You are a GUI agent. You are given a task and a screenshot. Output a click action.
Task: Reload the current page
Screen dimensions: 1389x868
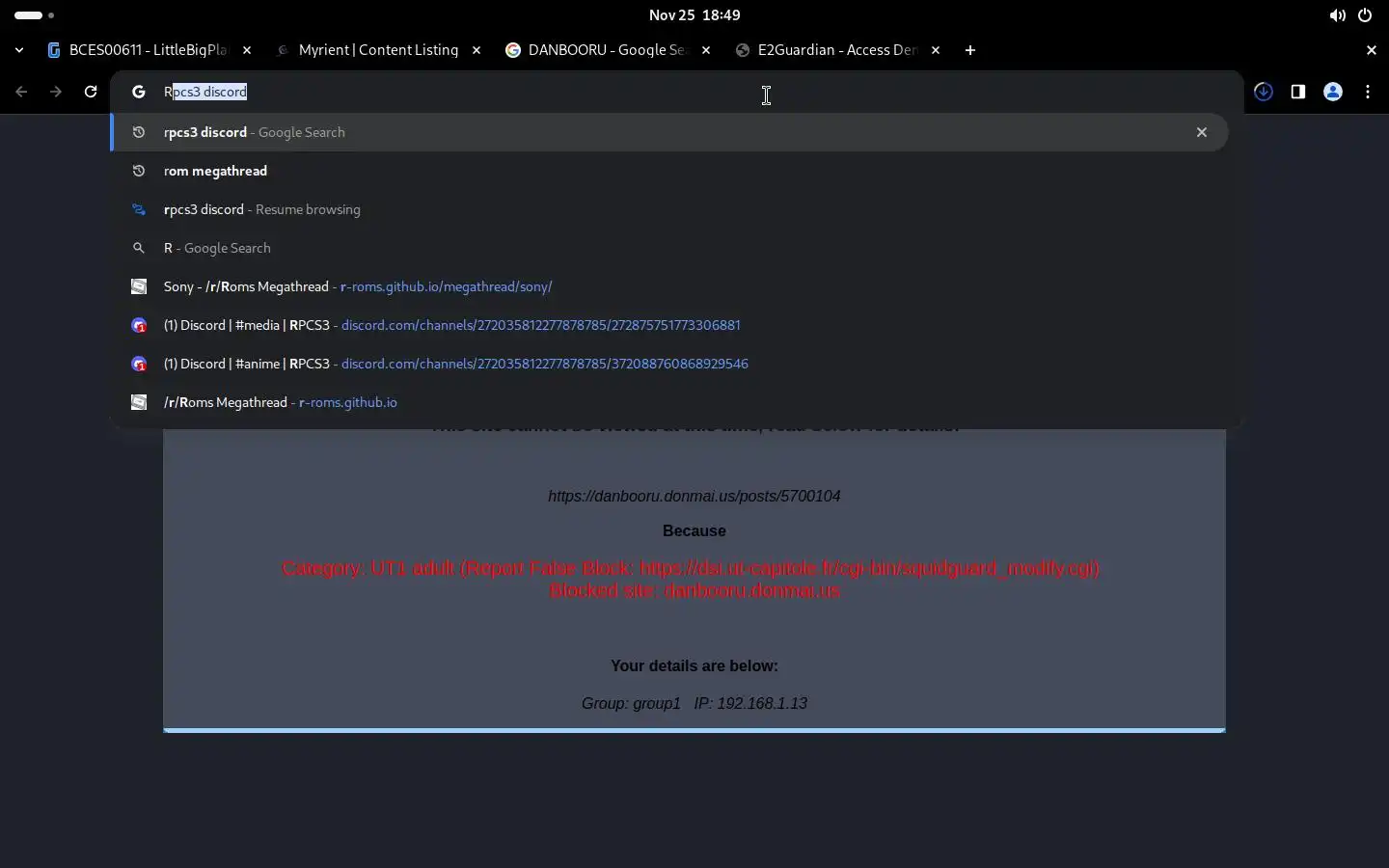91,92
